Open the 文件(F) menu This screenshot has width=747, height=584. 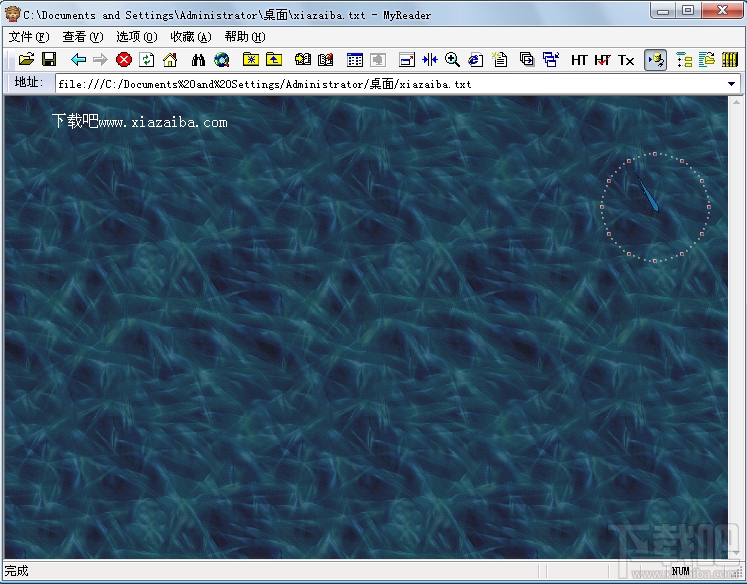(28, 36)
